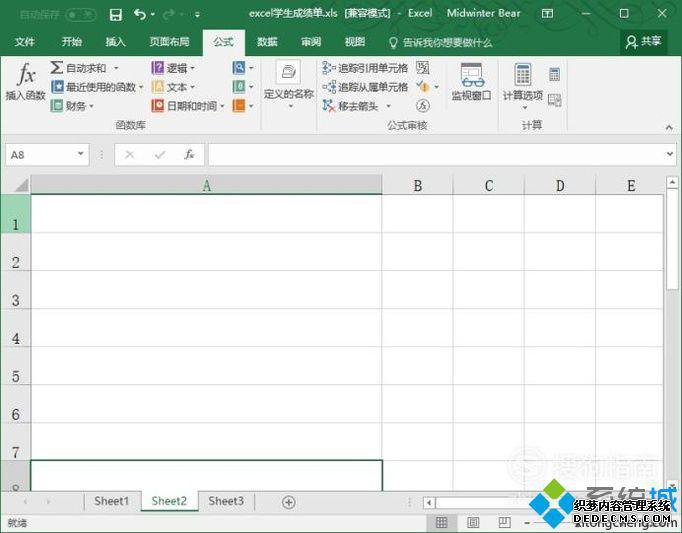Switch to the Home tab
The image size is (682, 533).
pyautogui.click(x=71, y=42)
